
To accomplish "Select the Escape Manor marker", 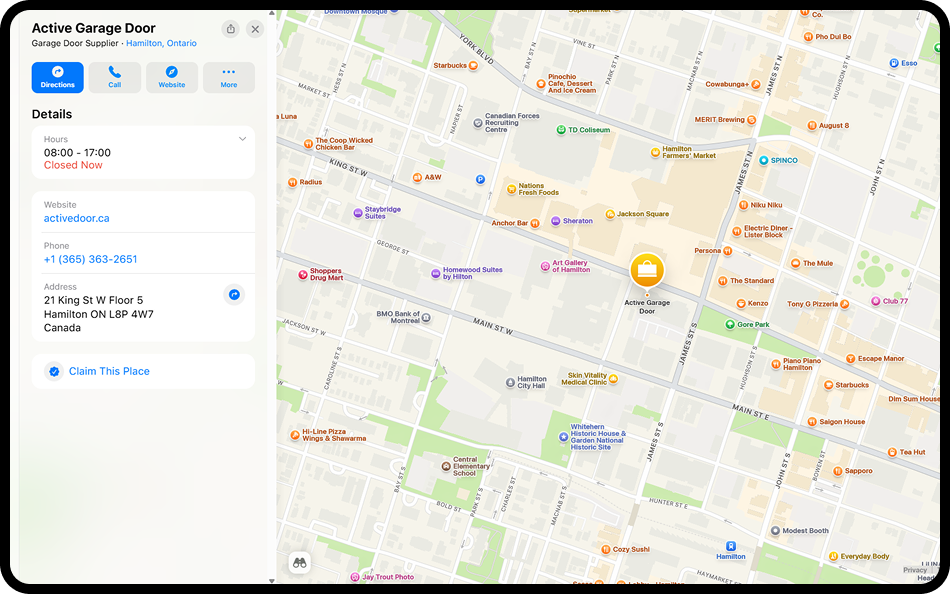I will [851, 359].
